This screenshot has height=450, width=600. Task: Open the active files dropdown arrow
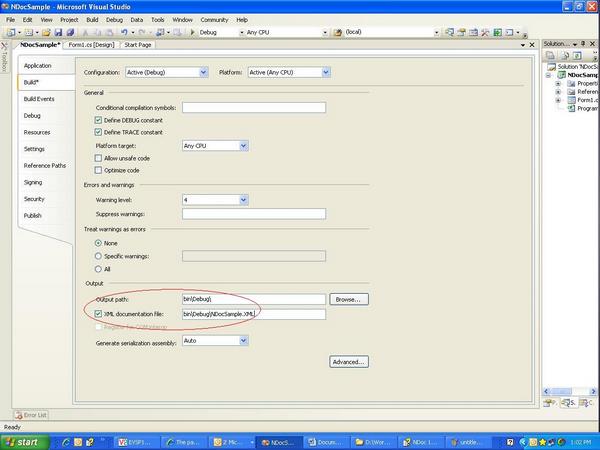pyautogui.click(x=523, y=45)
